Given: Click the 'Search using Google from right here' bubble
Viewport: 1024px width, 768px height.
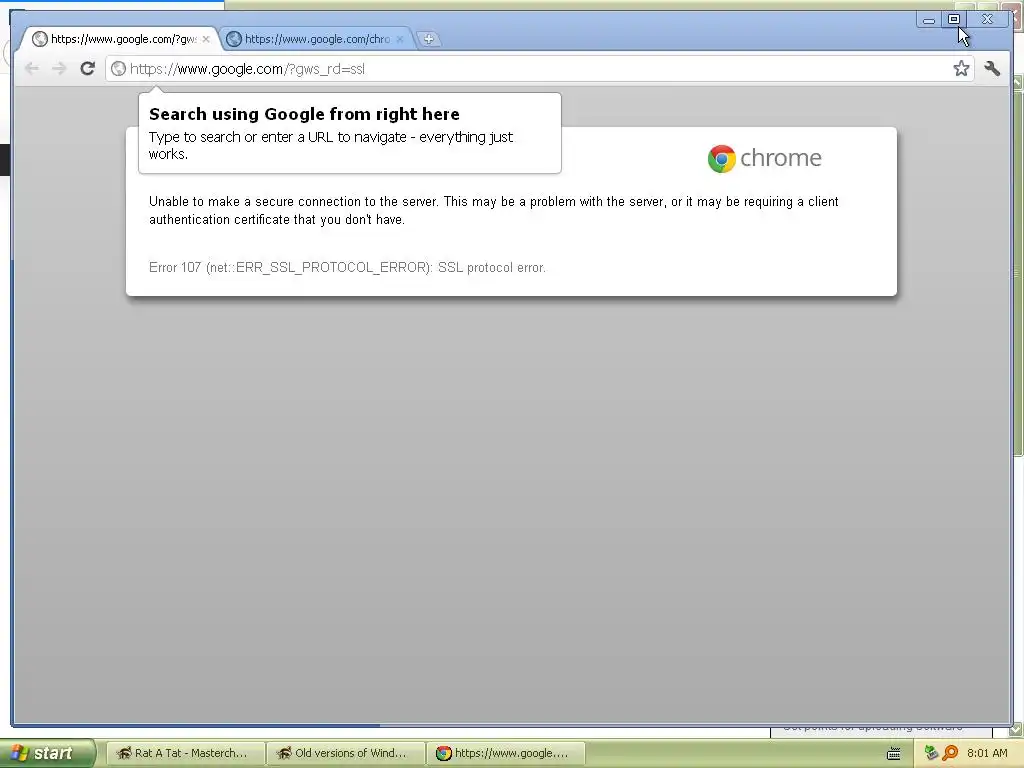Looking at the screenshot, I should coord(349,133).
